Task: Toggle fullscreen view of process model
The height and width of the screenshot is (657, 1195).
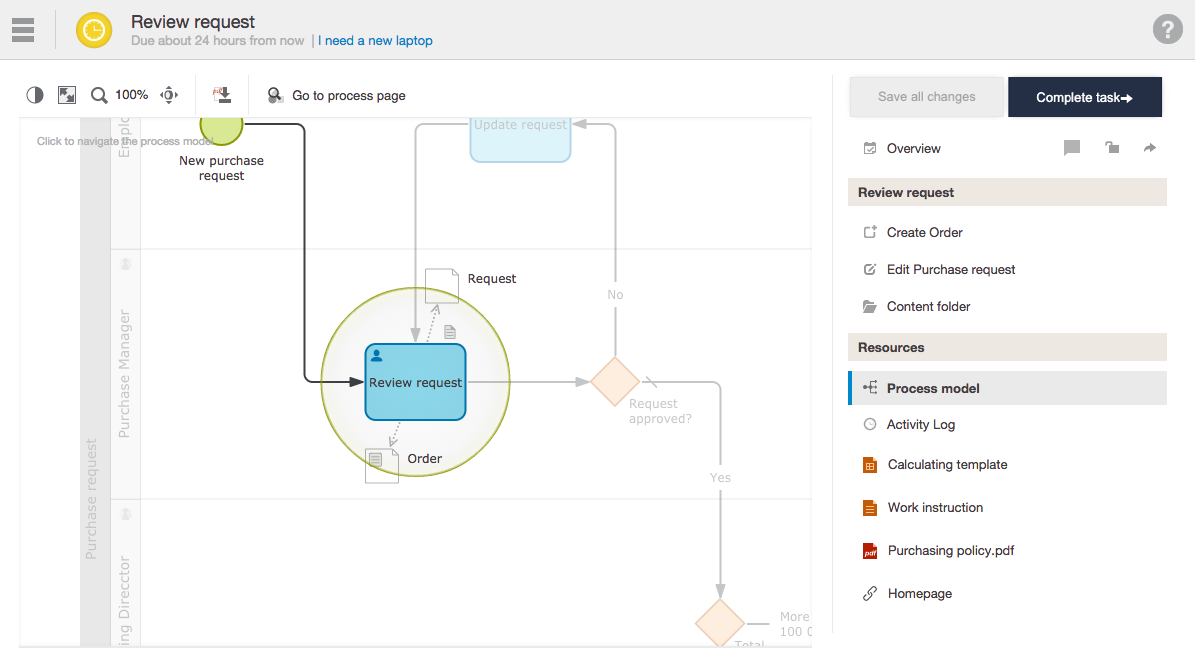Action: (67, 95)
